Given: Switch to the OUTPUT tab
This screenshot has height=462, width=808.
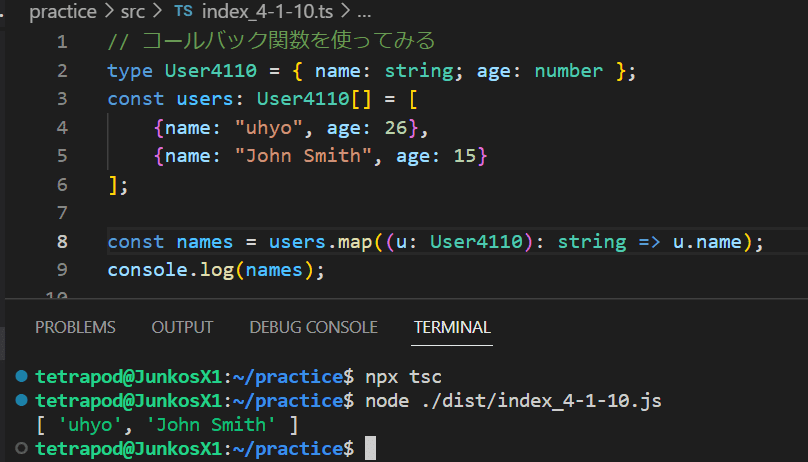Looking at the screenshot, I should tap(182, 327).
